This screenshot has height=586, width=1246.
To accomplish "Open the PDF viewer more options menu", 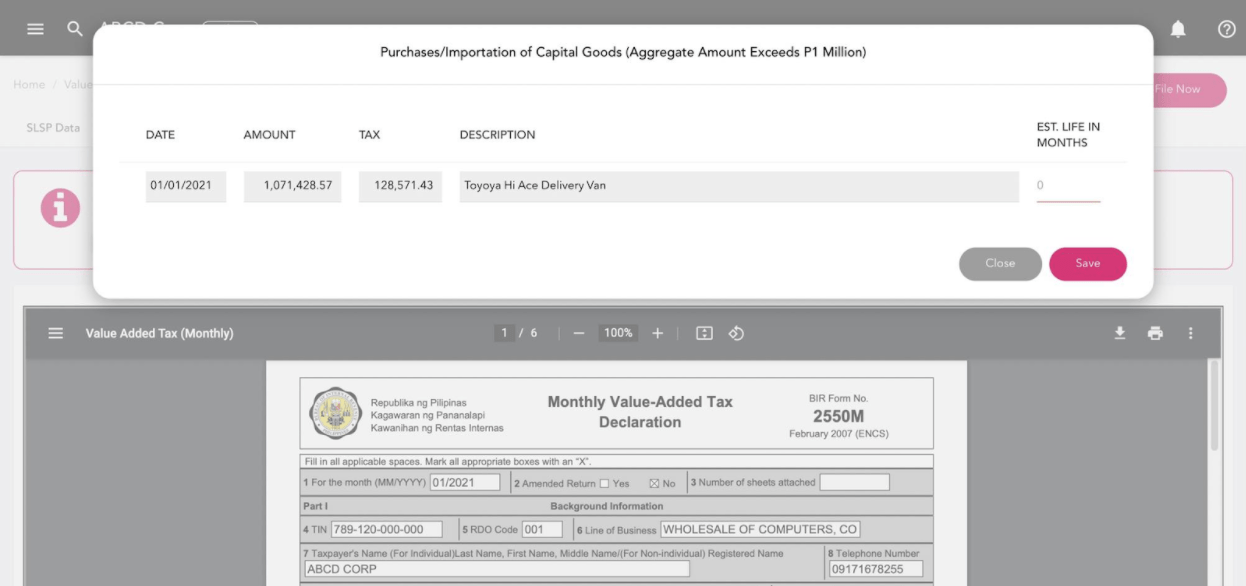I will point(1191,333).
